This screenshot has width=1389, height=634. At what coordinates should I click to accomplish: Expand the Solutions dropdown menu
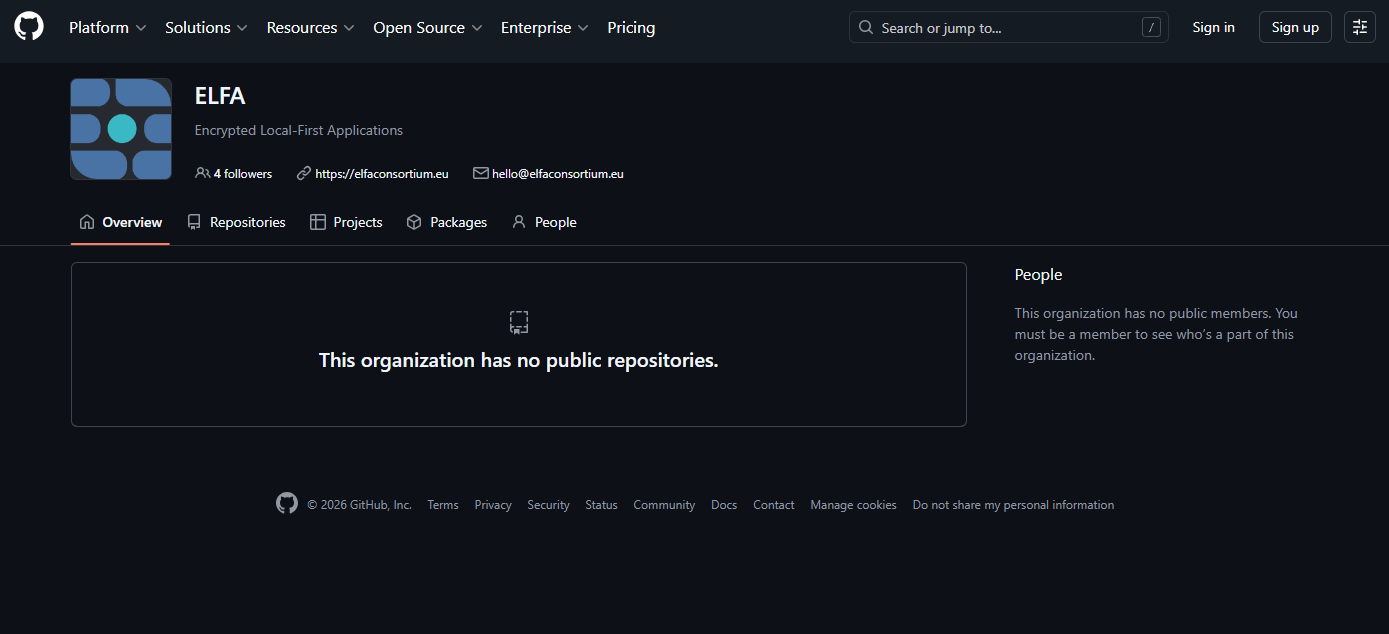[x=206, y=28]
